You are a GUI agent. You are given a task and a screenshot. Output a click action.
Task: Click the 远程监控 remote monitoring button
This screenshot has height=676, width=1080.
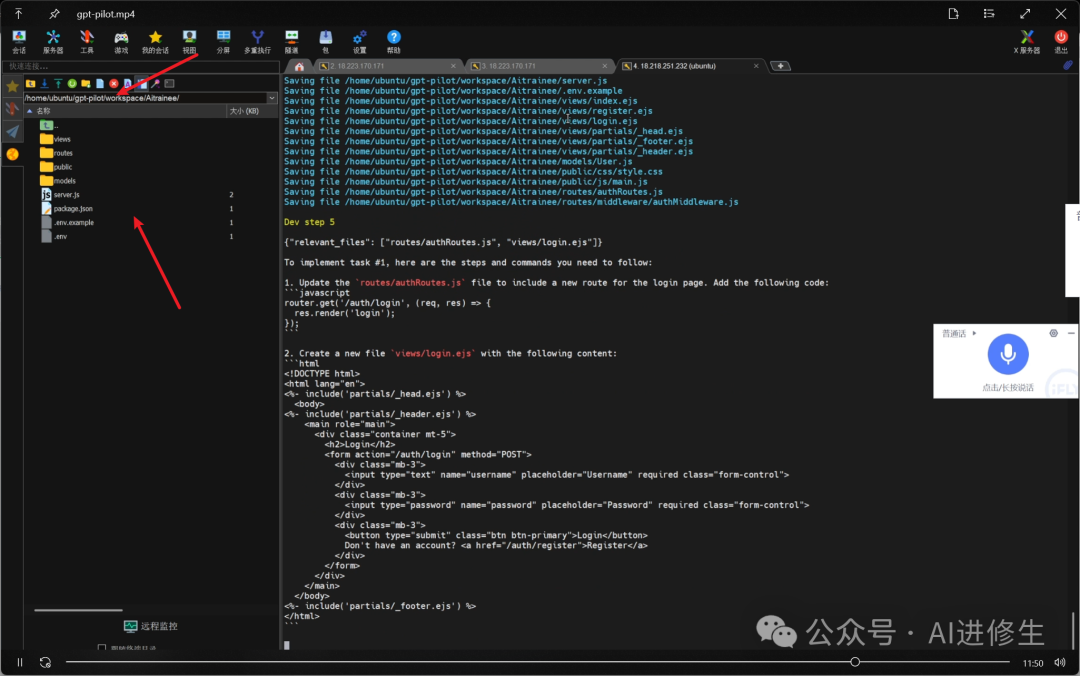(151, 626)
